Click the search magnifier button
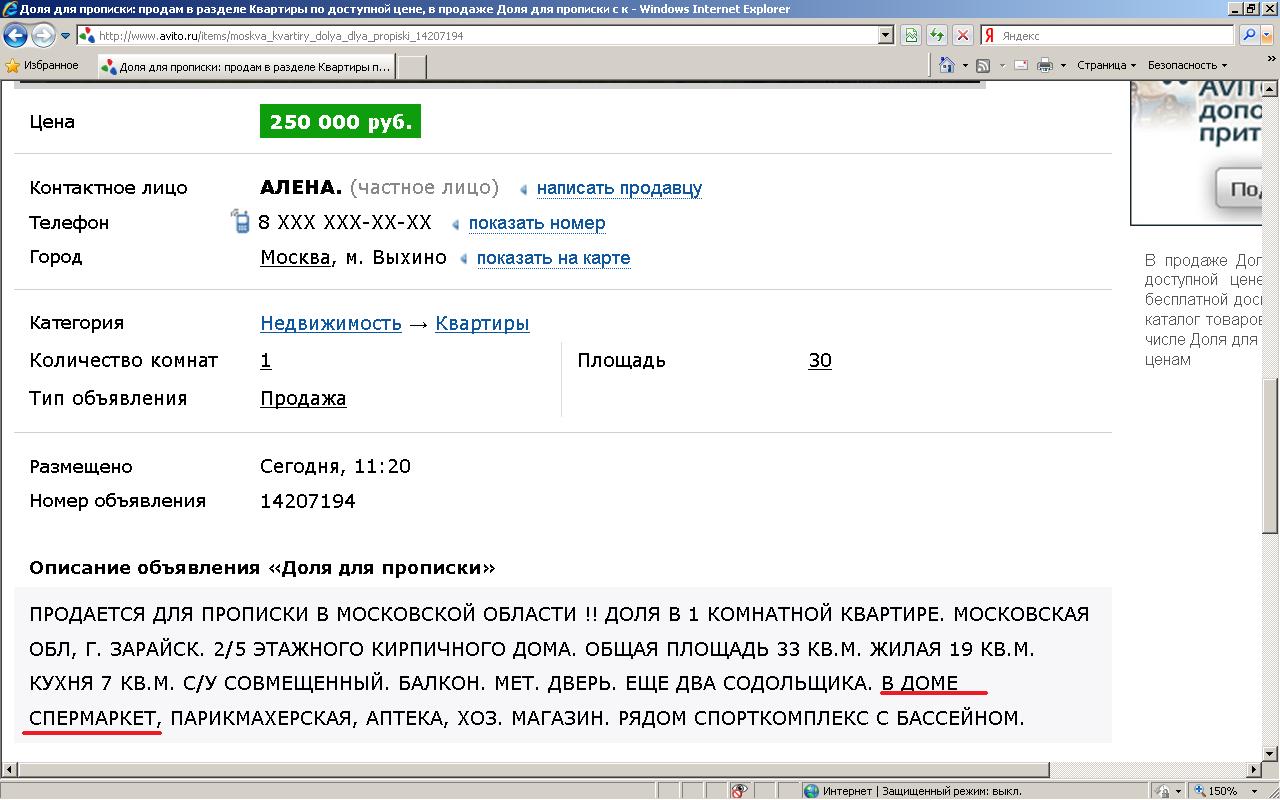Viewport: 1280px width, 800px height. pyautogui.click(x=1249, y=36)
